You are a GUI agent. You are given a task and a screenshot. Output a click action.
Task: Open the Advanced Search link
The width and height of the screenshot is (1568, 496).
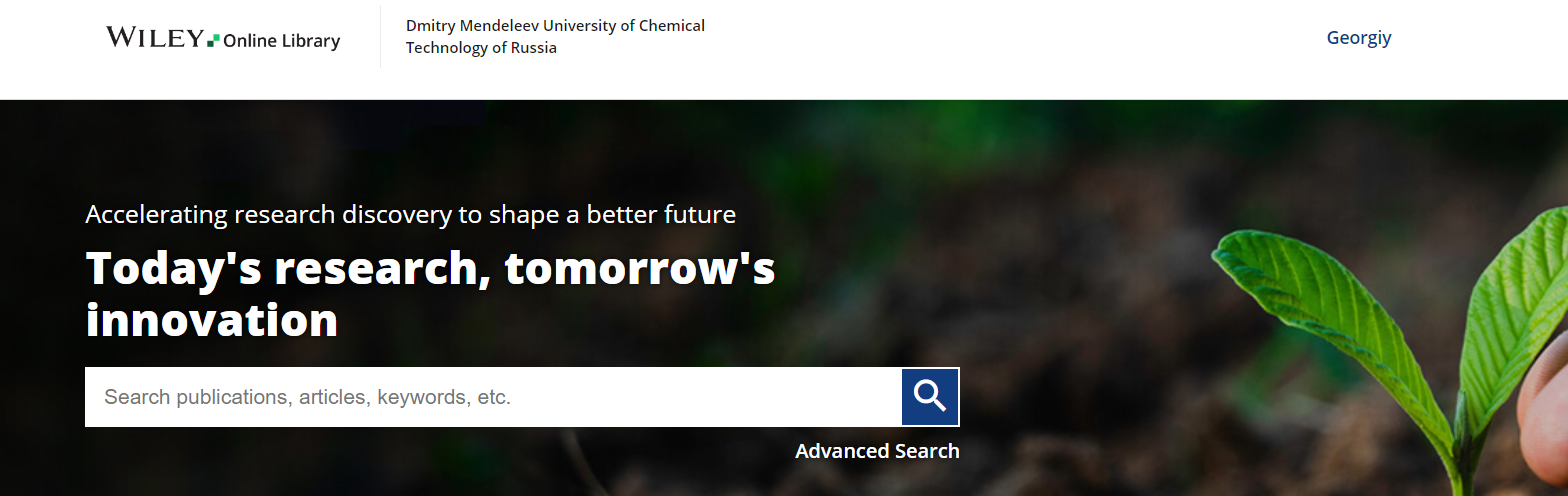click(877, 451)
